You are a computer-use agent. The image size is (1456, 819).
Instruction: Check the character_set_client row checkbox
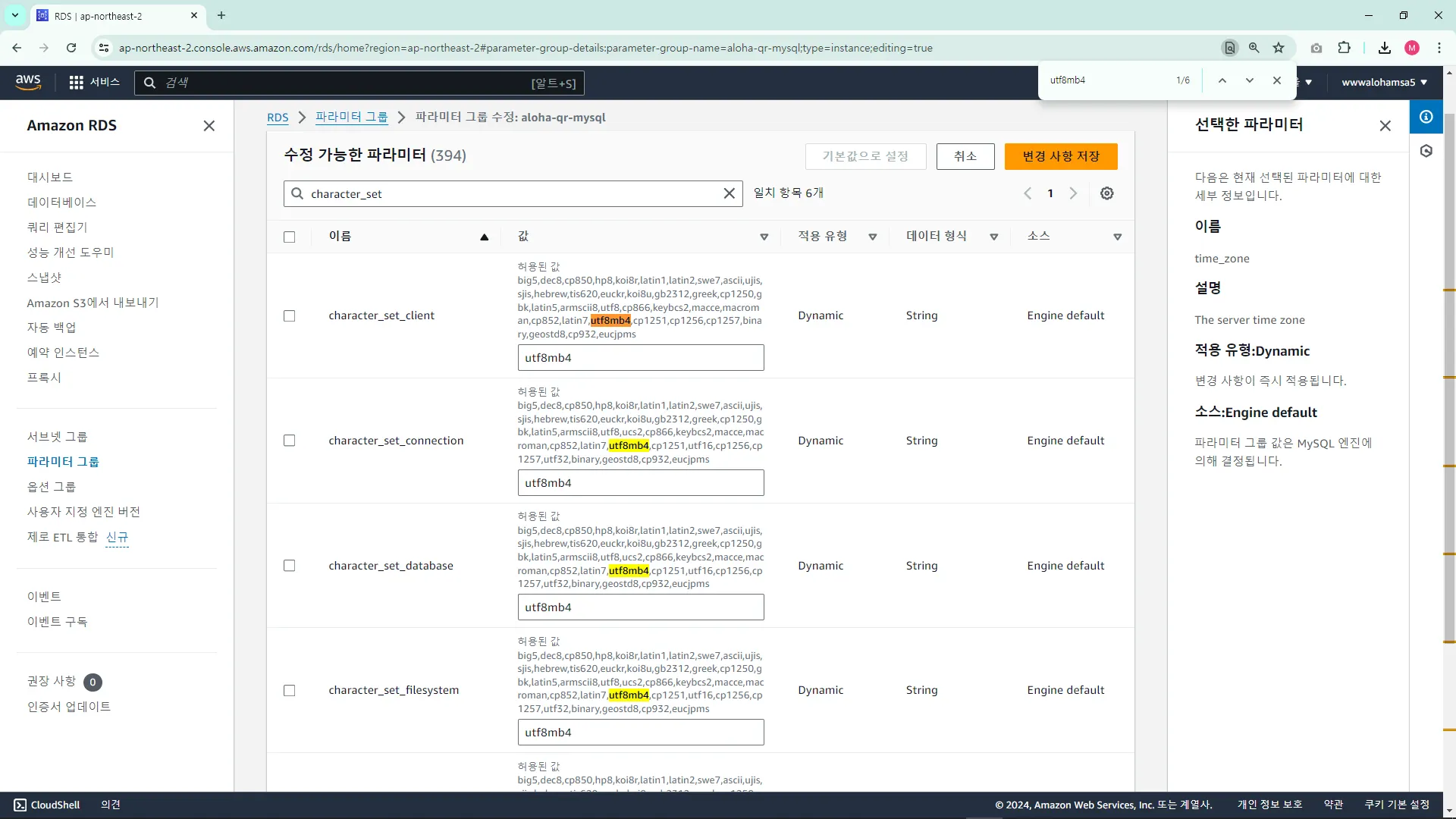coord(289,315)
